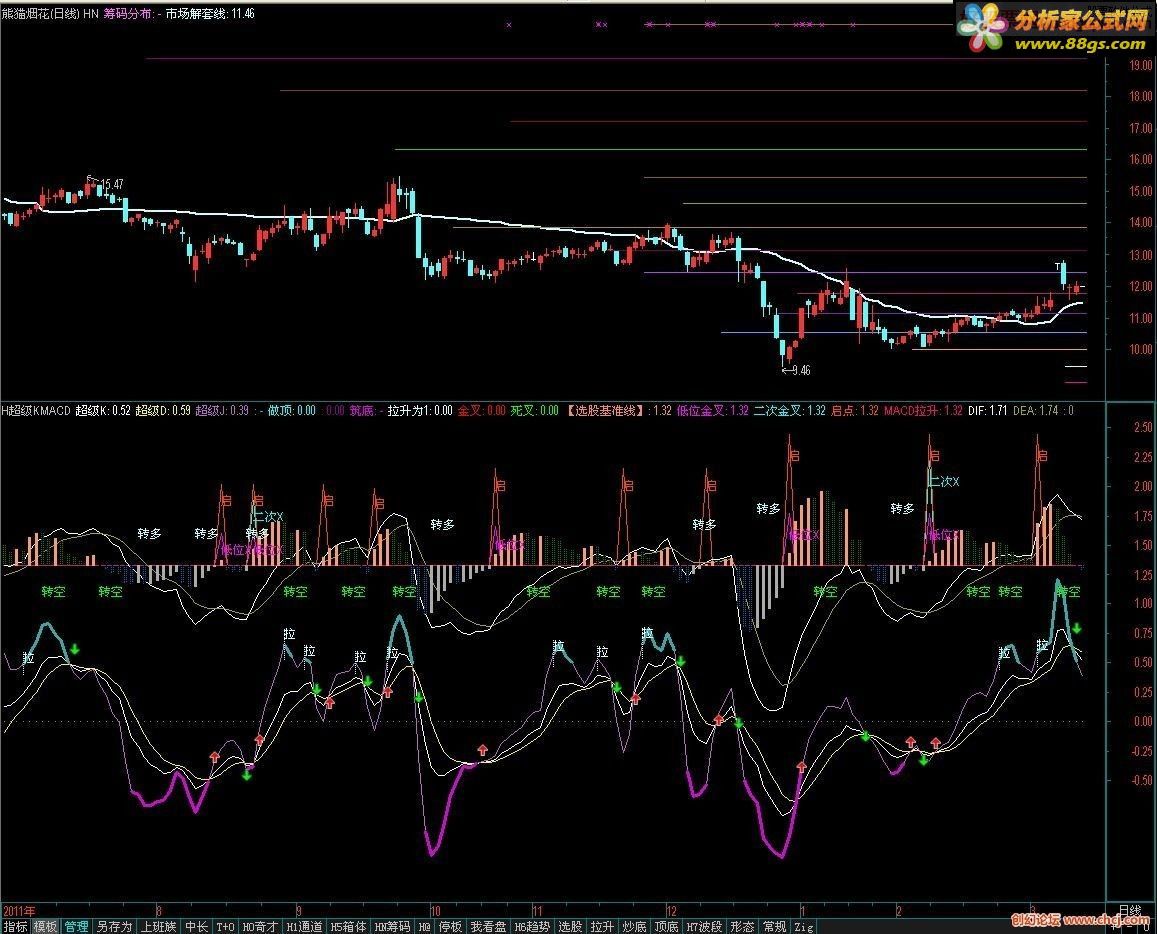1157x934 pixels.
Task: Click the 创幻论坛 www.chcj.com link
Action: click(1080, 919)
